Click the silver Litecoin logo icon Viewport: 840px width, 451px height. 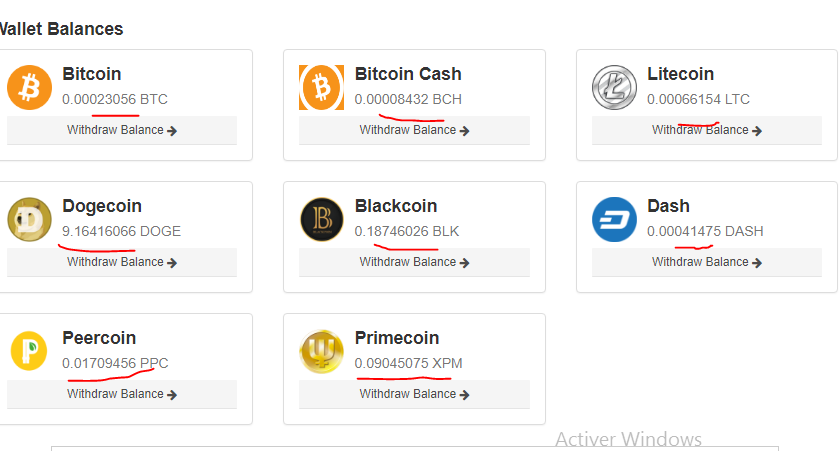tap(614, 87)
